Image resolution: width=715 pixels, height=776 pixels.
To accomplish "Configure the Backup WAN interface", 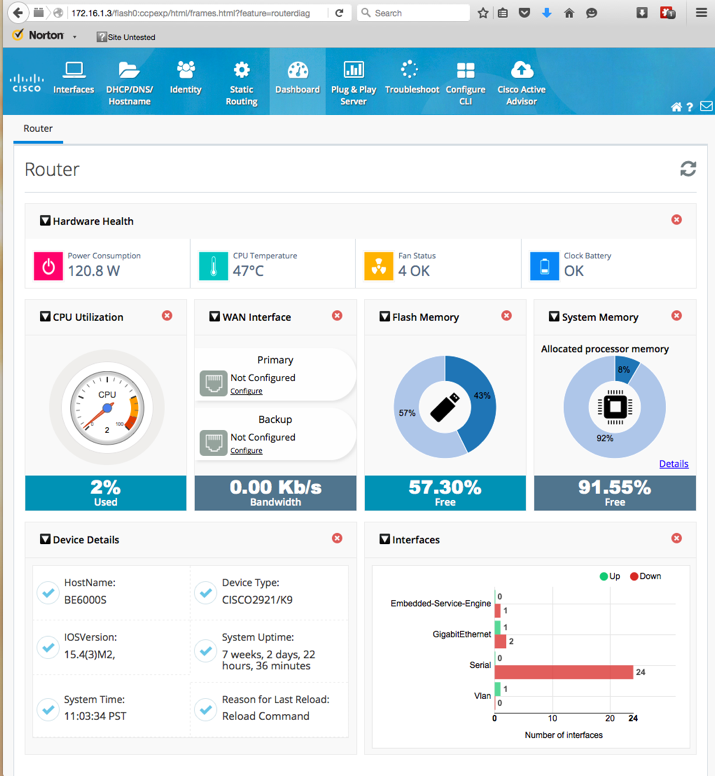I will [246, 450].
